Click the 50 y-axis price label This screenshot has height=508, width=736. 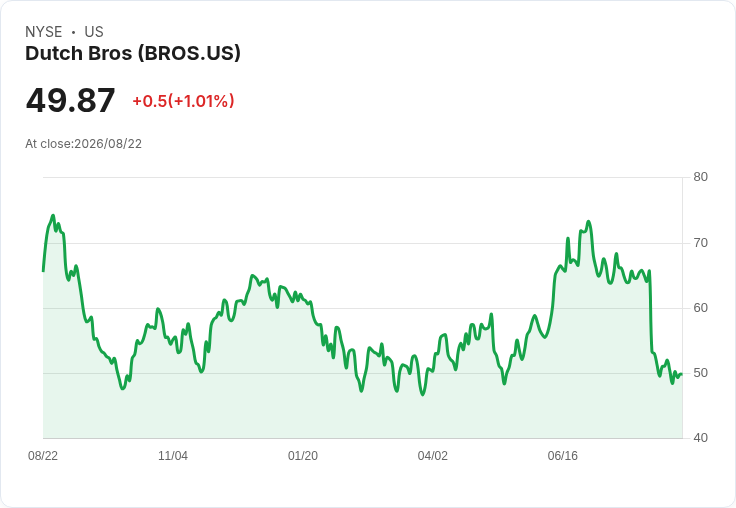[x=700, y=373]
